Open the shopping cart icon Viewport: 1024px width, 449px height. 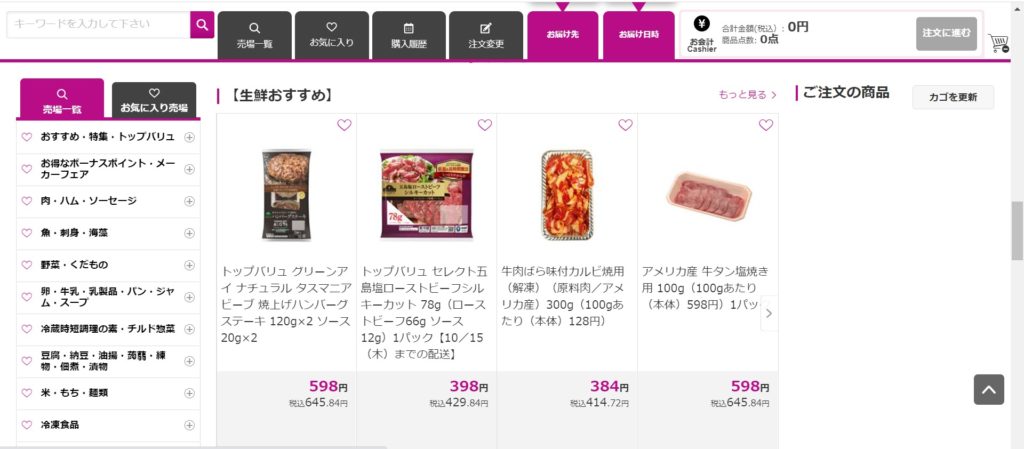(998, 42)
